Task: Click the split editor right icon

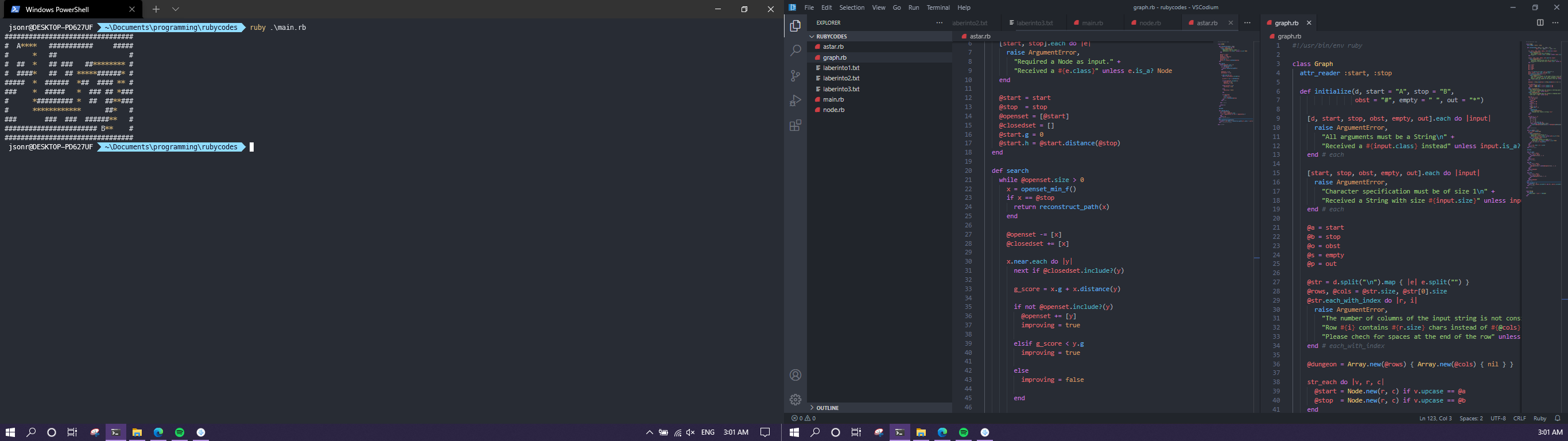Action: tap(1539, 23)
